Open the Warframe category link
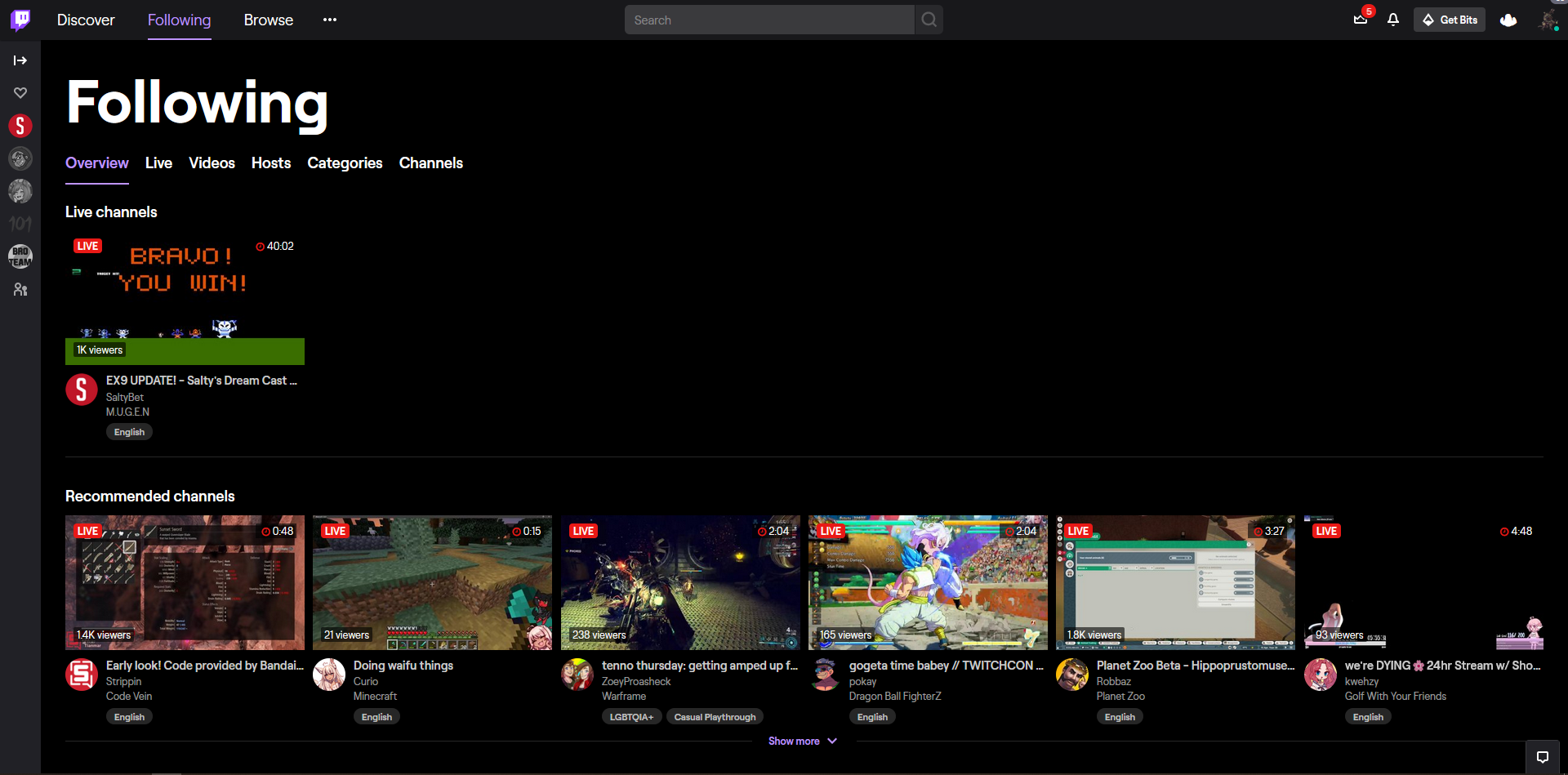Viewport: 1568px width, 775px height. pyautogui.click(x=624, y=696)
